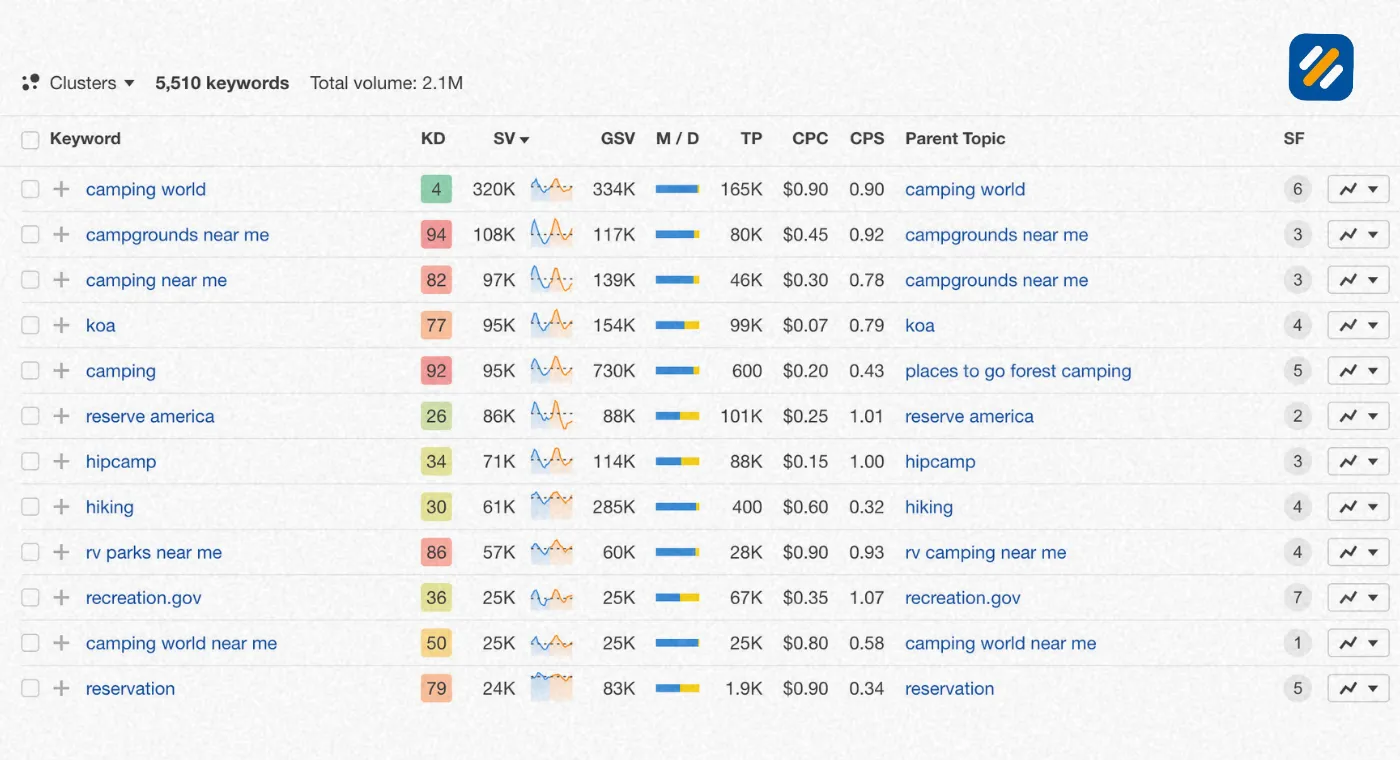
Task: Expand the camping world keyword row plus icon
Action: tap(61, 189)
